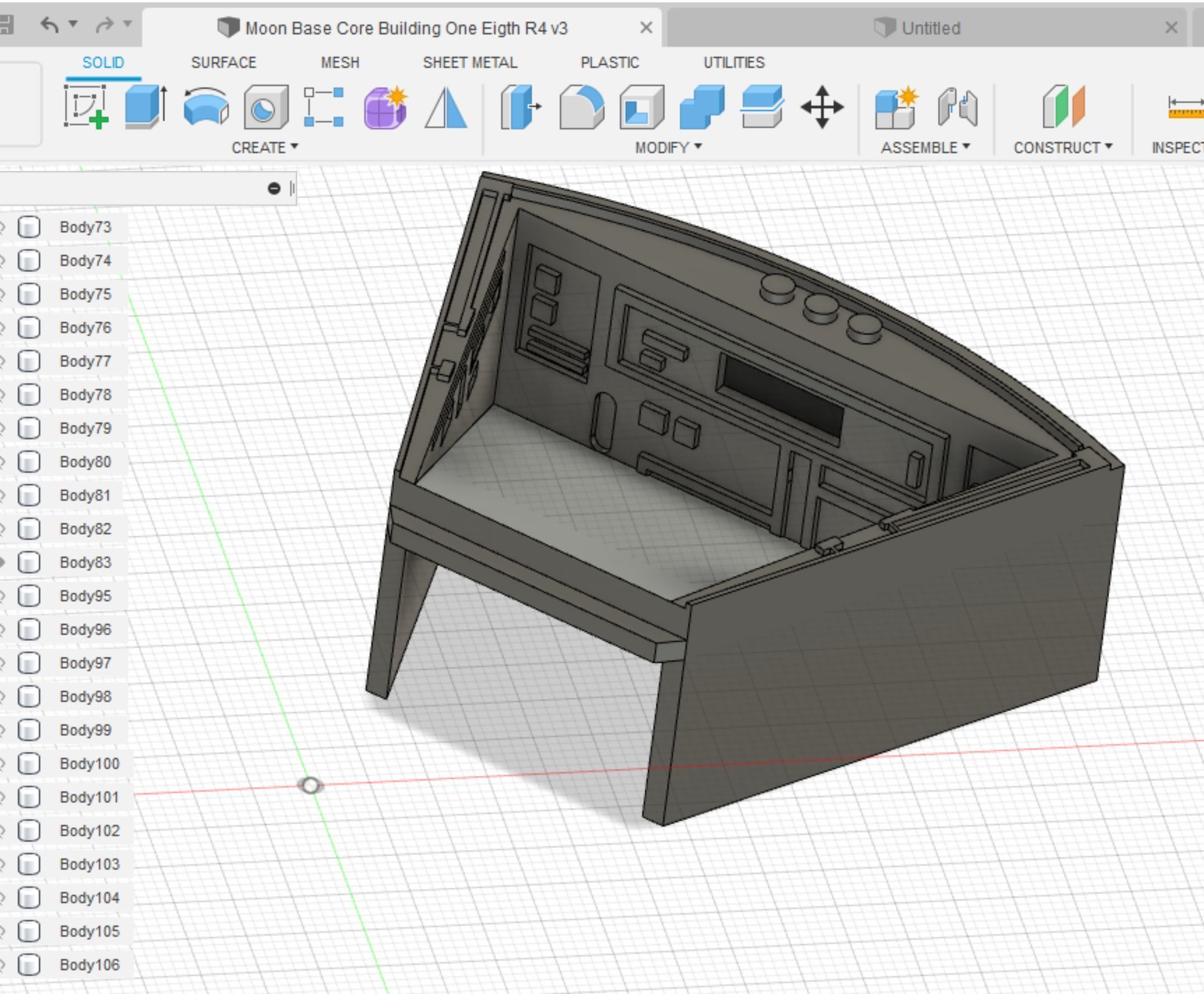The height and width of the screenshot is (994, 1204).
Task: Open the MODIFY dropdown menu
Action: pos(668,148)
